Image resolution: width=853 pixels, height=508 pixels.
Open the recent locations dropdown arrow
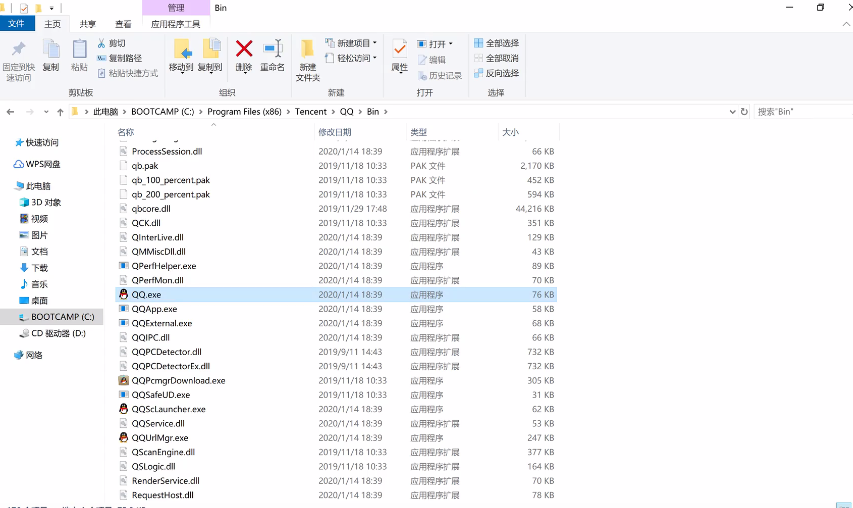(x=46, y=111)
